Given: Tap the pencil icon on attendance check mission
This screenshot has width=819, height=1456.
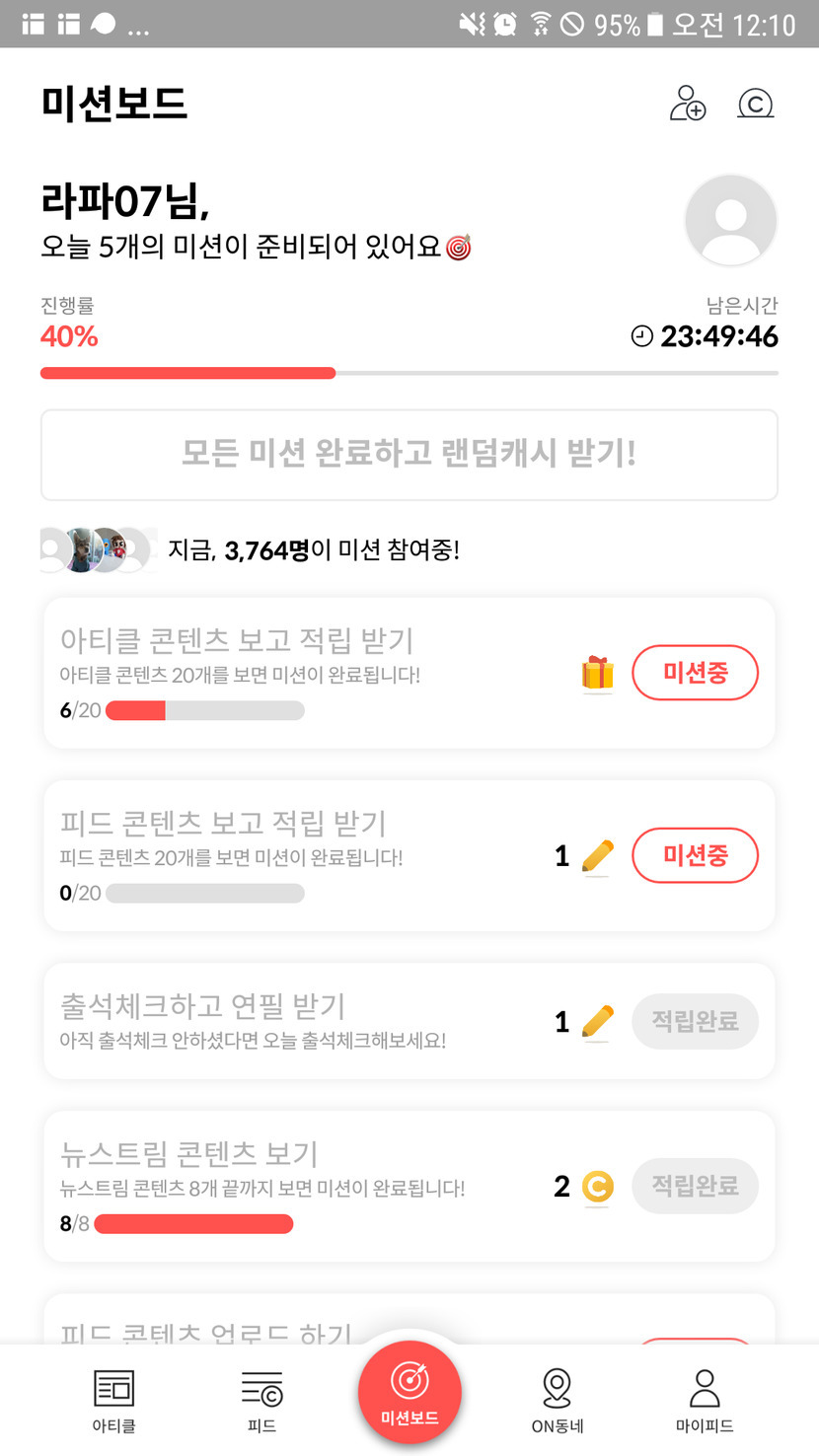Looking at the screenshot, I should point(597,1022).
